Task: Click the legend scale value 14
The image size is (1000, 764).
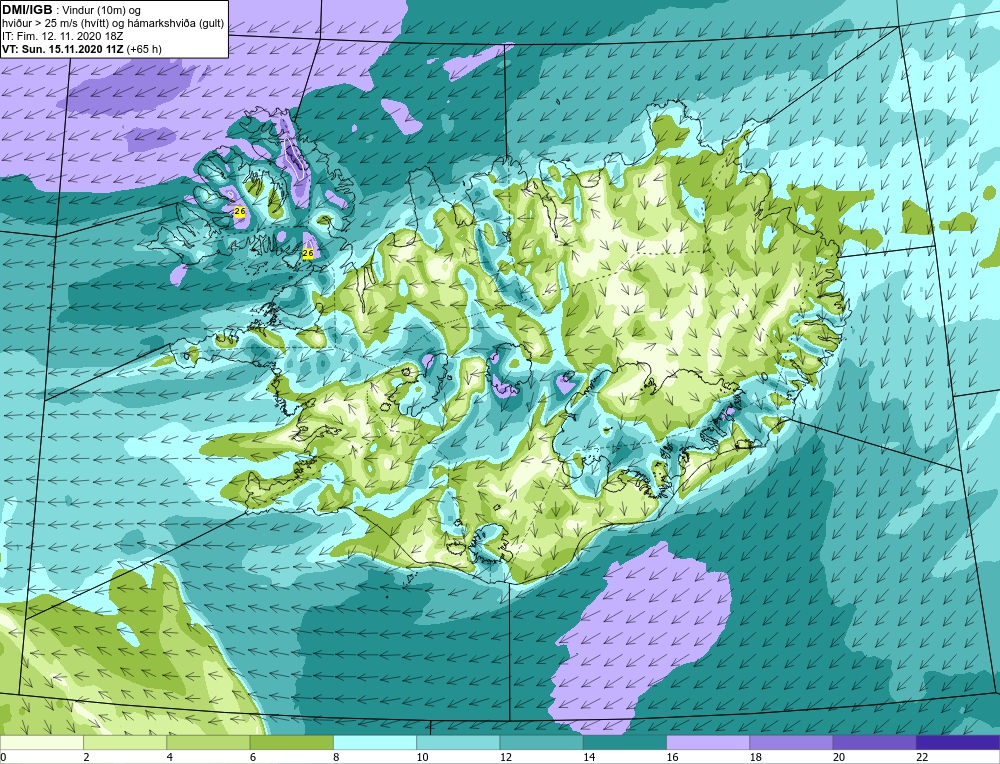Action: 589,757
